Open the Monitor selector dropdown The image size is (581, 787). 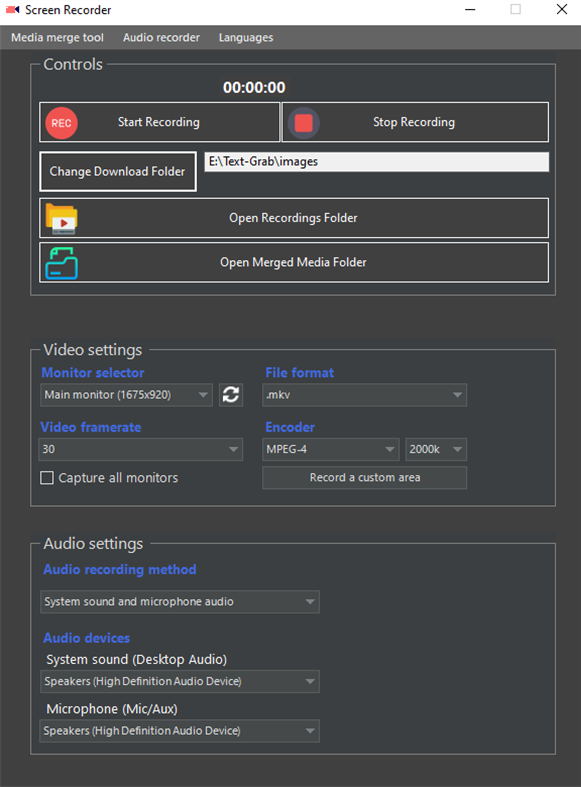click(126, 395)
